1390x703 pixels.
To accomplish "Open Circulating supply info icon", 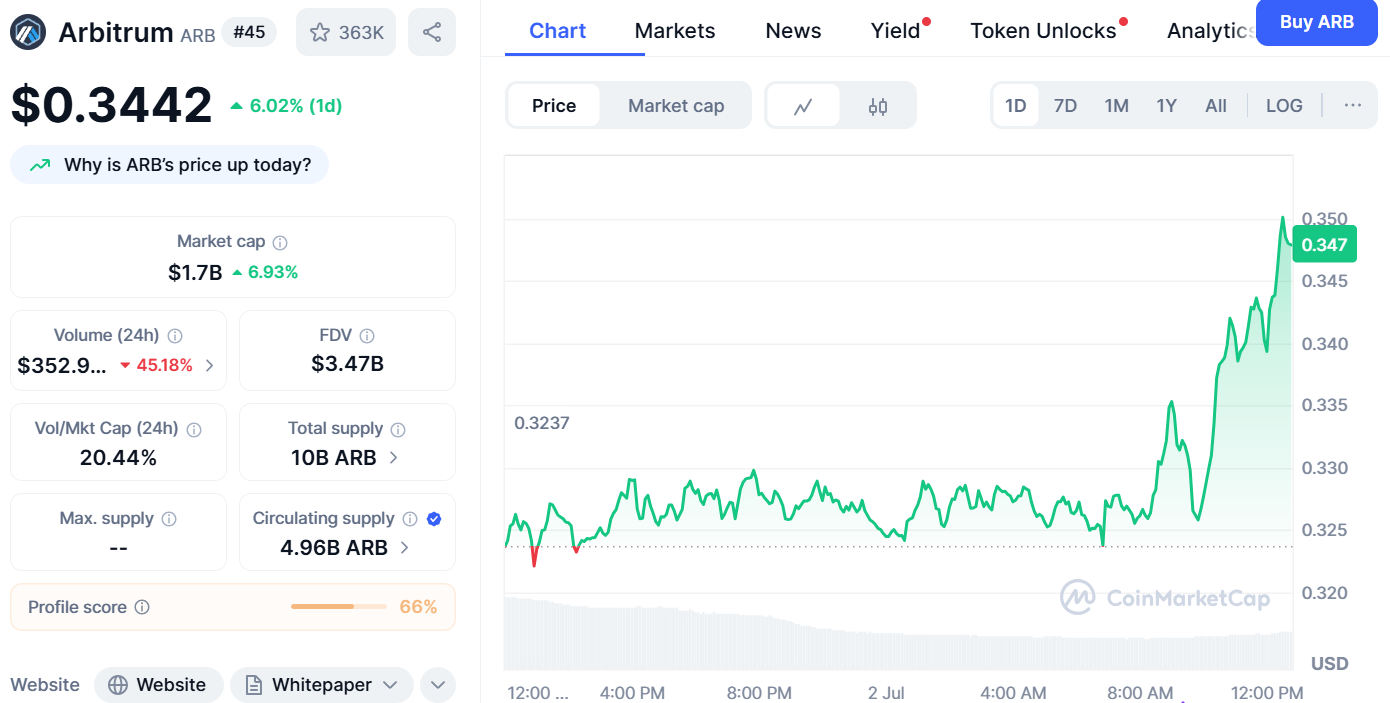I will point(410,519).
